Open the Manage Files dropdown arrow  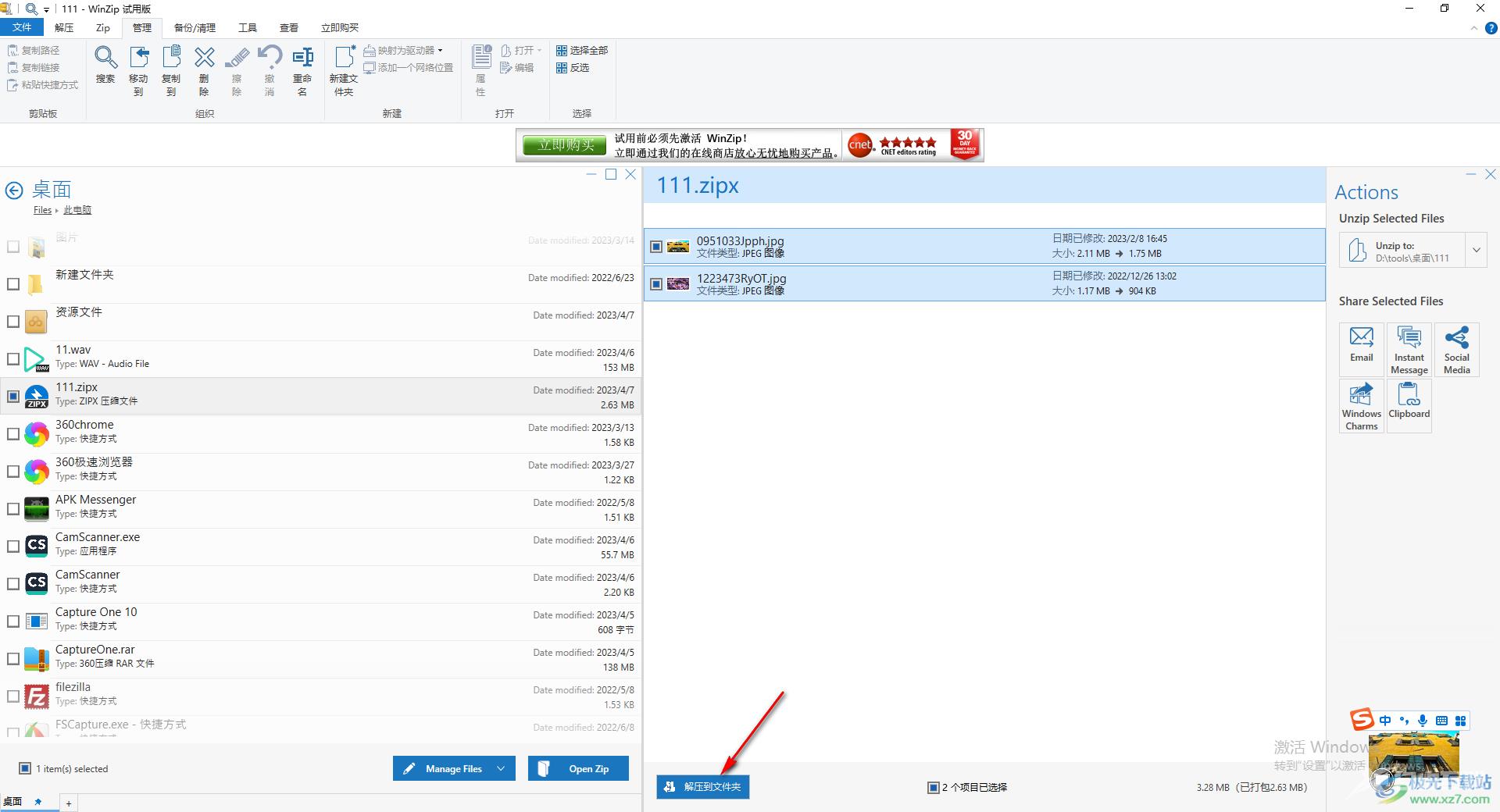click(x=501, y=769)
